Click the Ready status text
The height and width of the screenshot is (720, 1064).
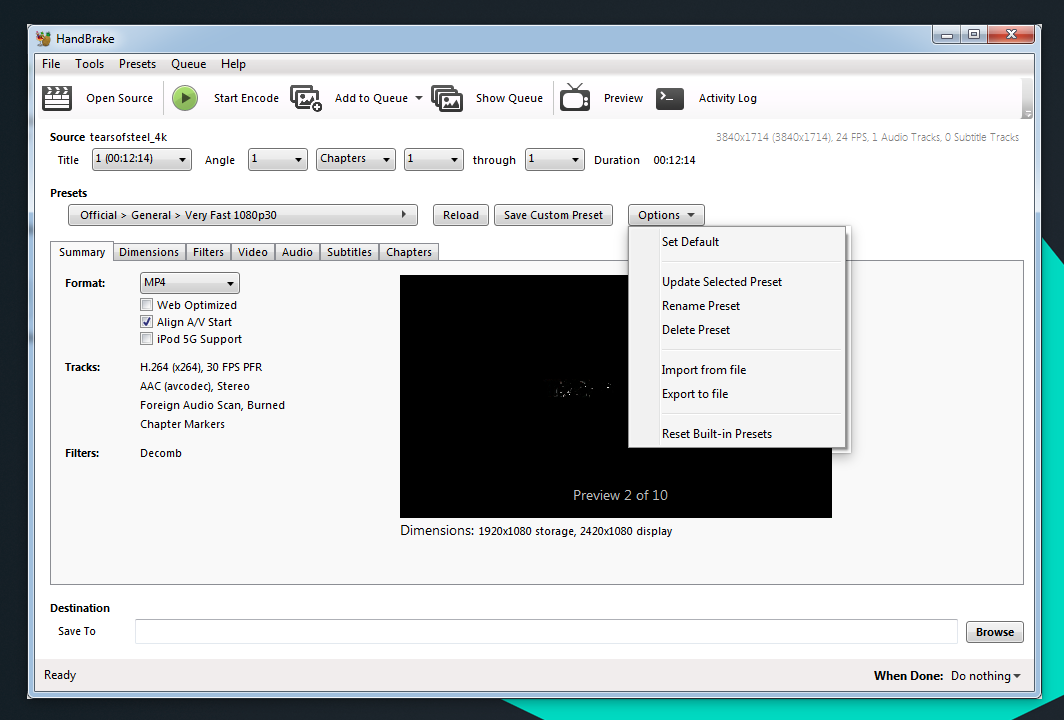[60, 675]
